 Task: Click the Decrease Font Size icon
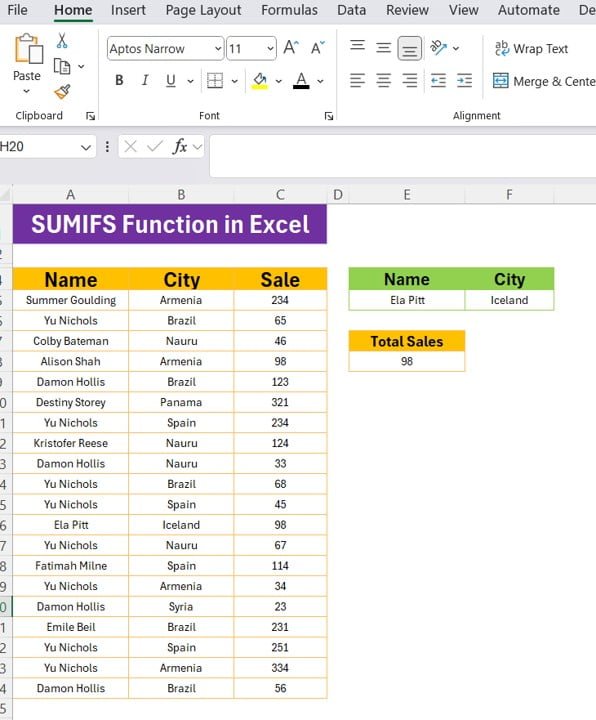point(318,48)
